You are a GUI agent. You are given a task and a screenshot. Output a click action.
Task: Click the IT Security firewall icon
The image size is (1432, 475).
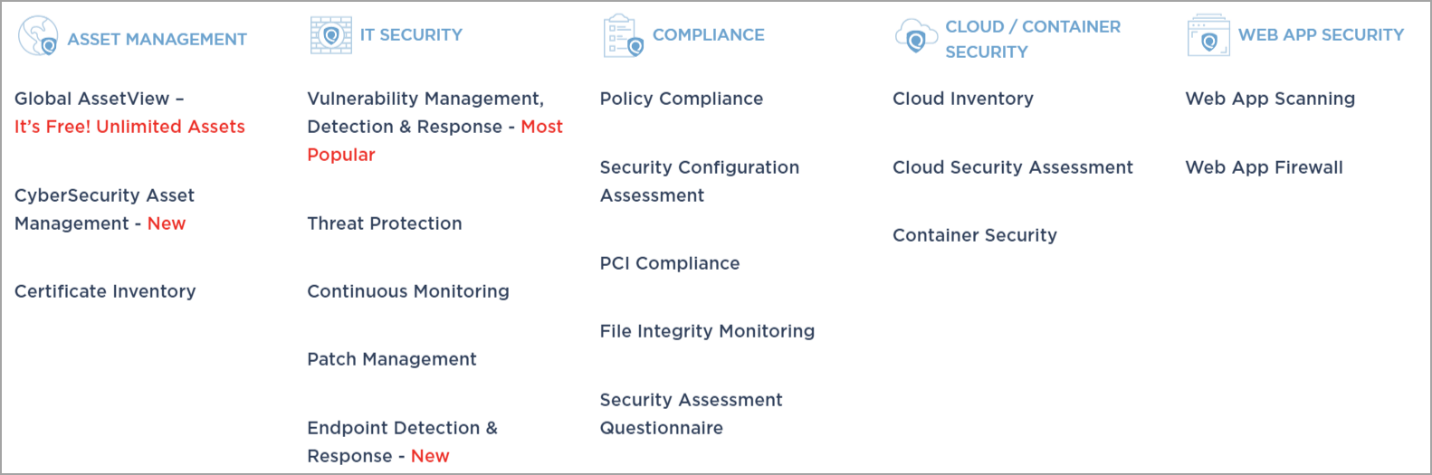330,34
